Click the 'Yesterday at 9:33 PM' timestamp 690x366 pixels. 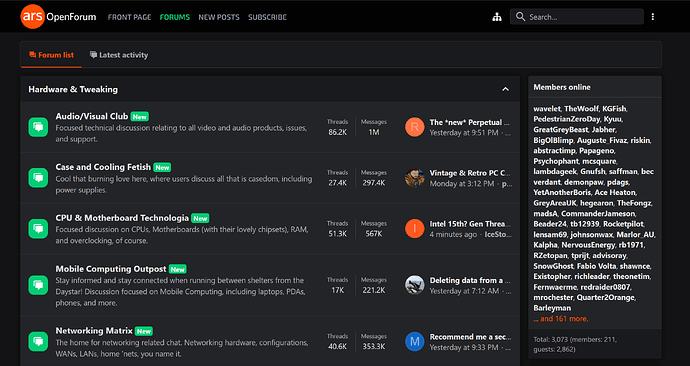pyautogui.click(x=464, y=347)
